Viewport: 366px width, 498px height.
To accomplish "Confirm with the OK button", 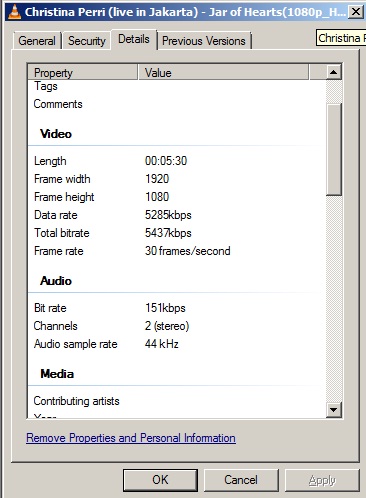I will tap(160, 480).
